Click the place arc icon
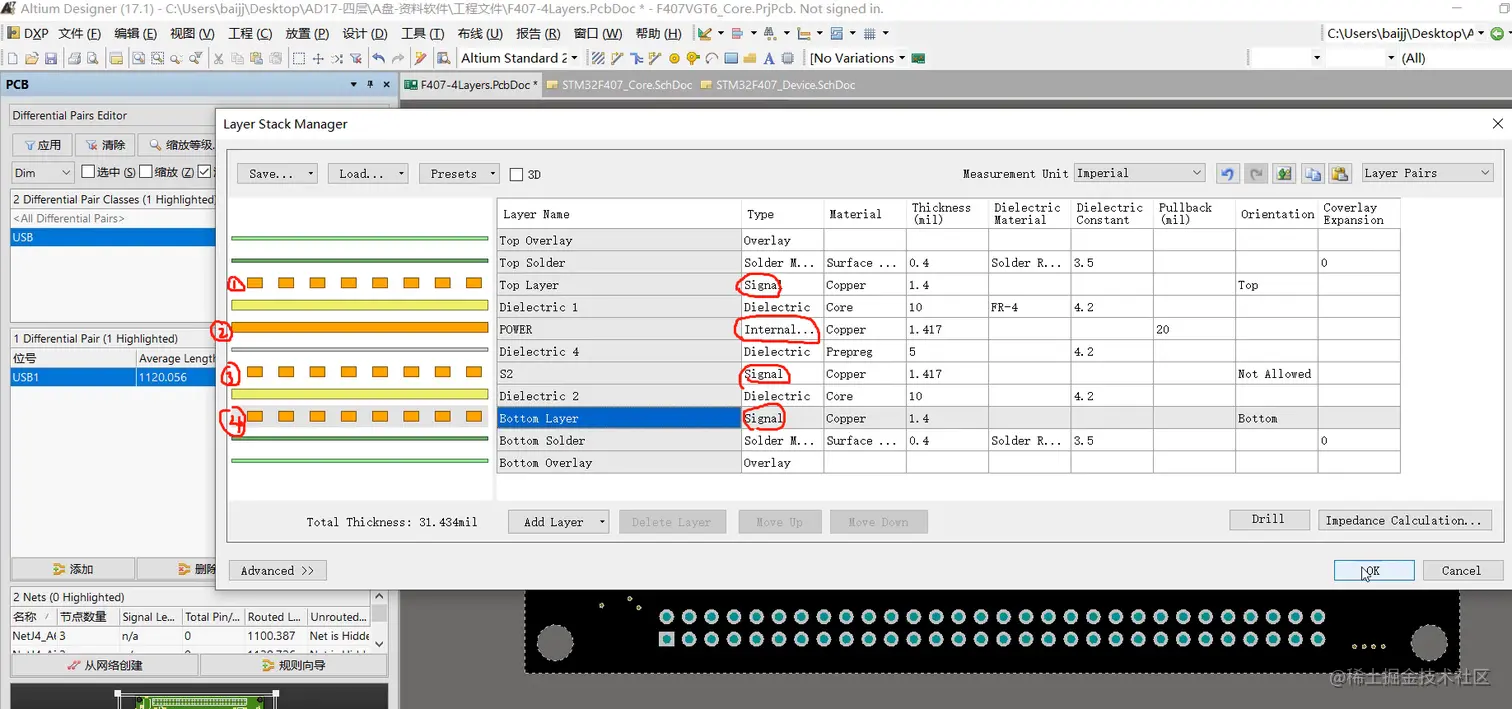Screen dimensions: 1512x709 click(712, 58)
